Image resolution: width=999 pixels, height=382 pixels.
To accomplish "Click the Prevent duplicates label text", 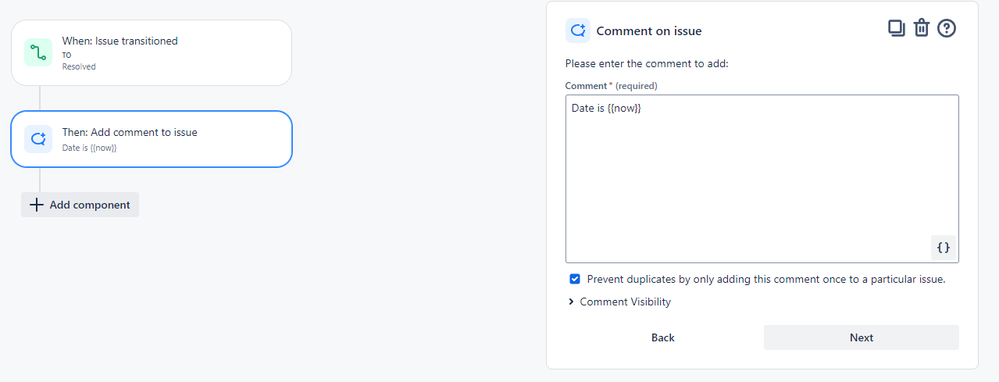I will 766,279.
